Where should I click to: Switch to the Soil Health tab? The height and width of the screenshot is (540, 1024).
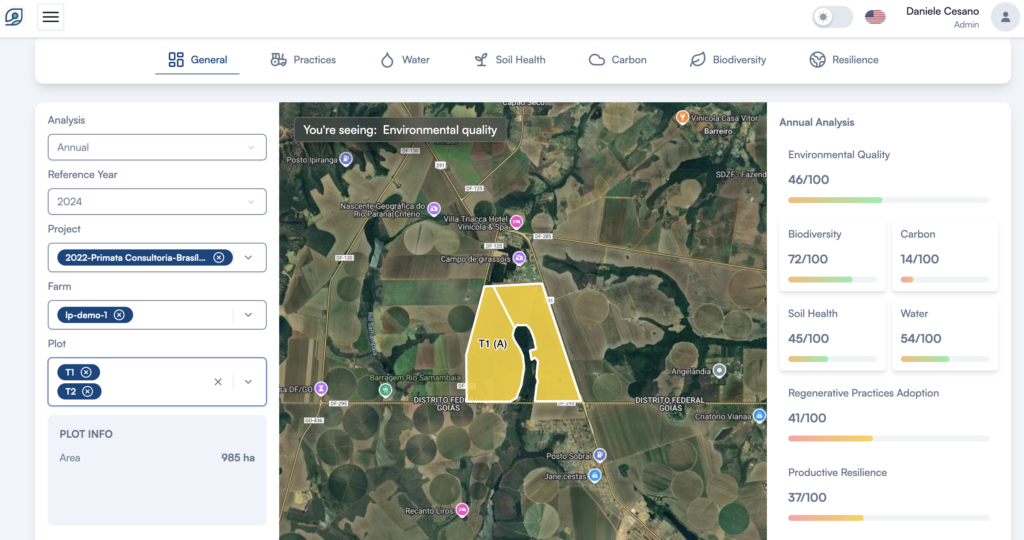(x=509, y=59)
